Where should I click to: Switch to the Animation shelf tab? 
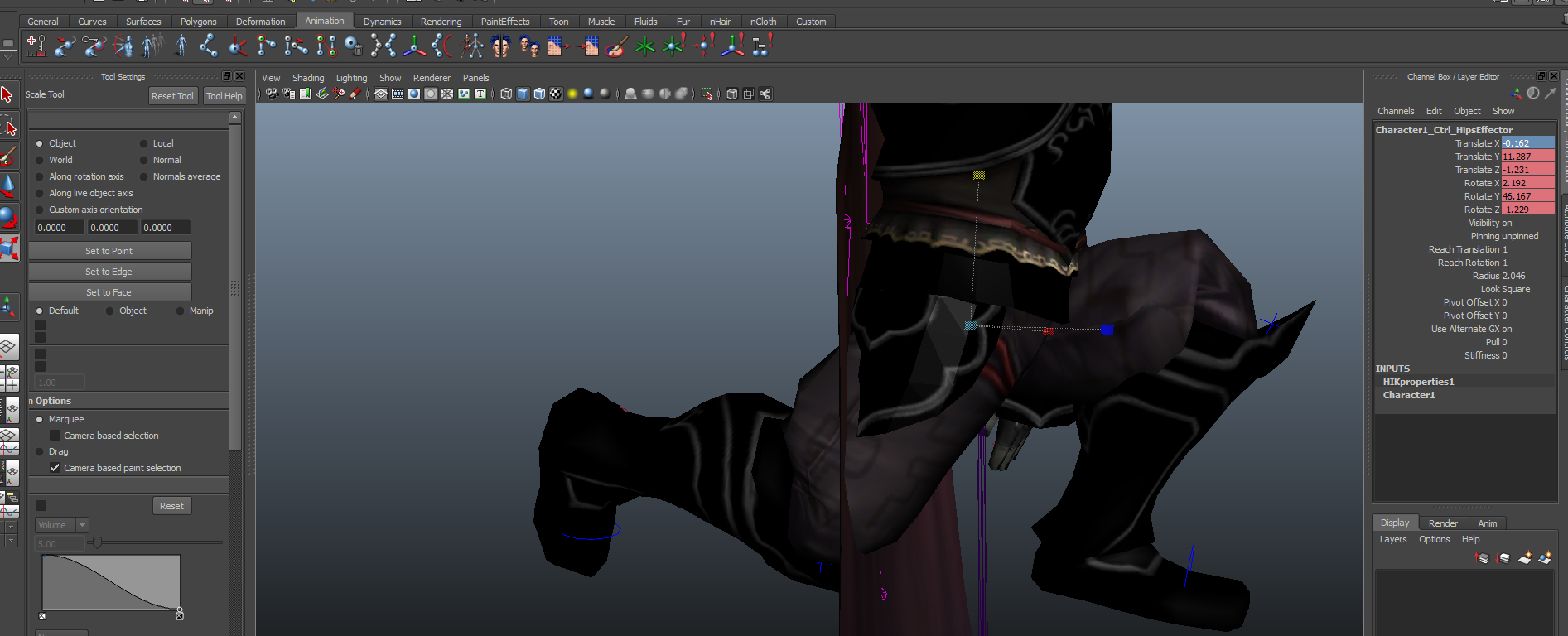click(x=325, y=21)
